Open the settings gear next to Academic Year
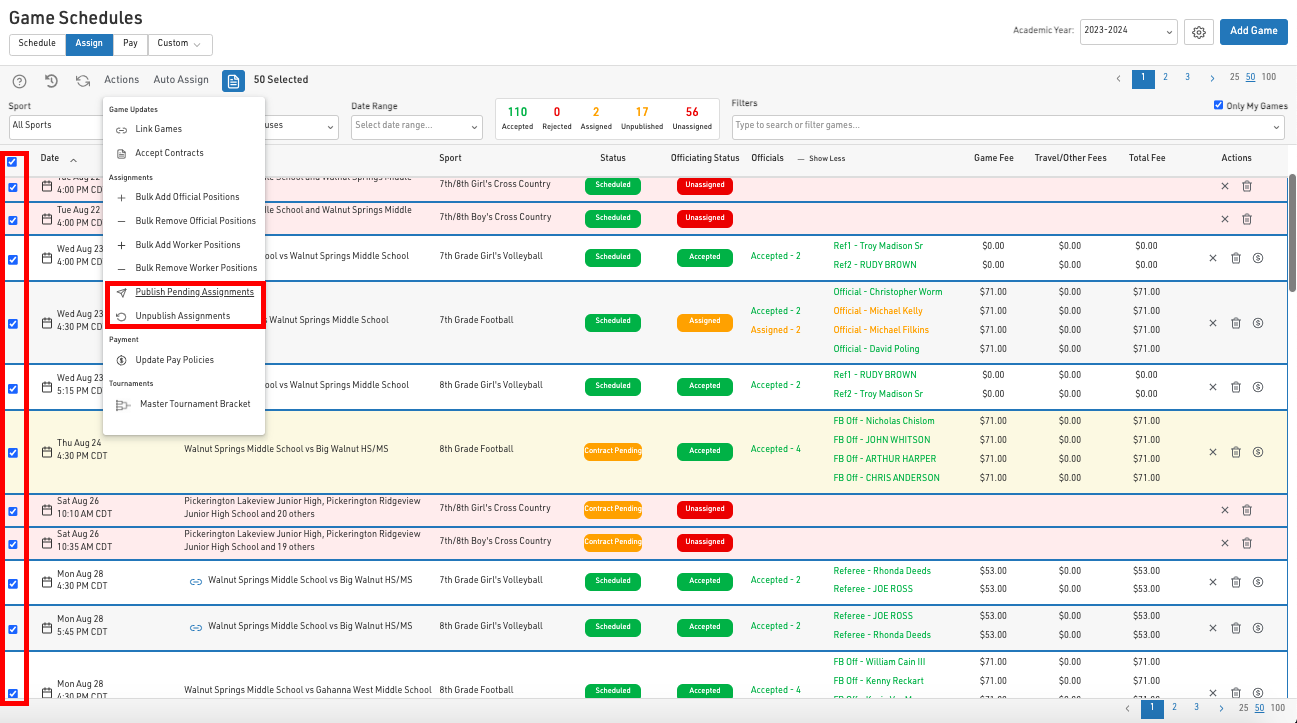Viewport: 1297px width, 723px height. [1199, 32]
